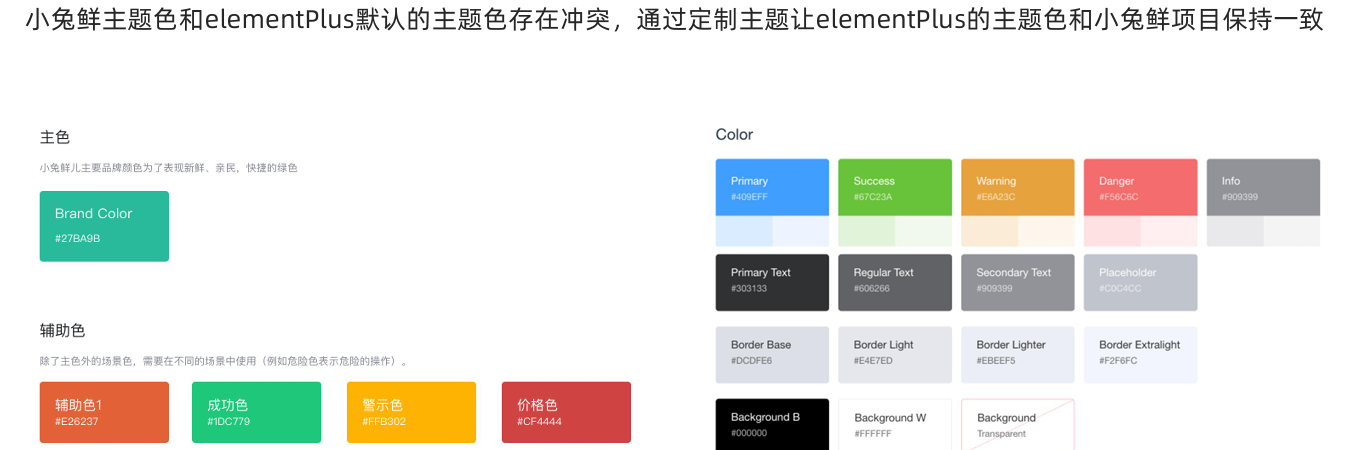Select the 成功色 #1DC779 green swatch

(256, 412)
